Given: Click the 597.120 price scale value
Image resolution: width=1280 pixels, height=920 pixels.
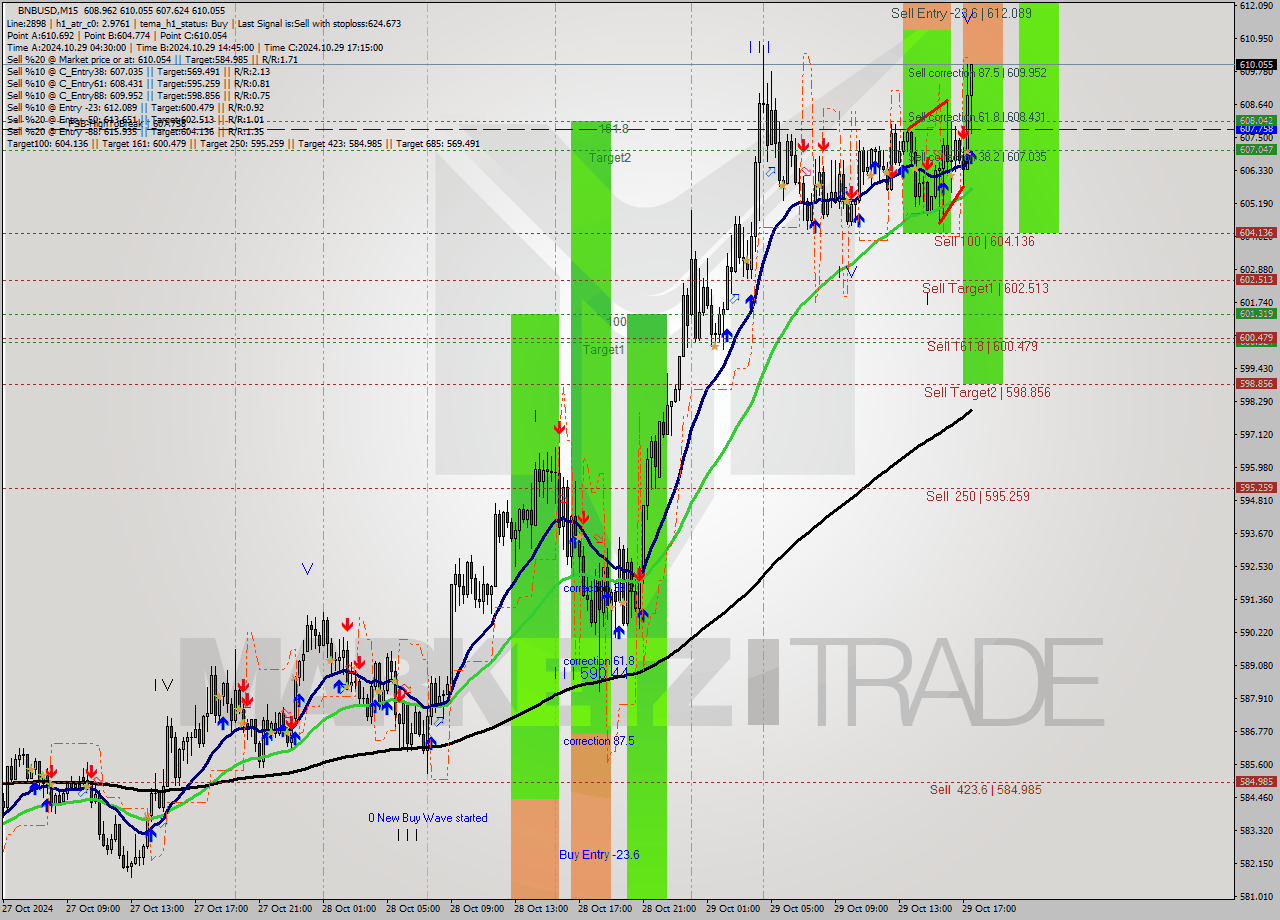Looking at the screenshot, I should tap(1256, 434).
